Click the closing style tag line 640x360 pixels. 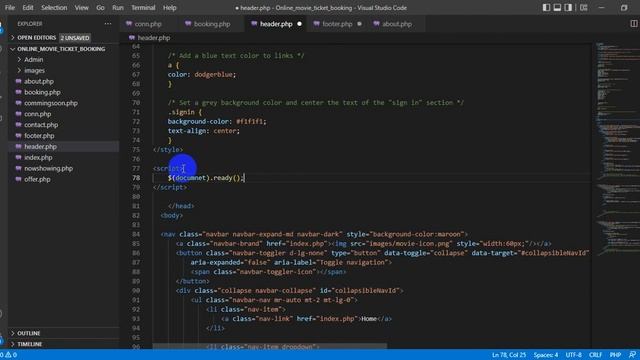168,149
